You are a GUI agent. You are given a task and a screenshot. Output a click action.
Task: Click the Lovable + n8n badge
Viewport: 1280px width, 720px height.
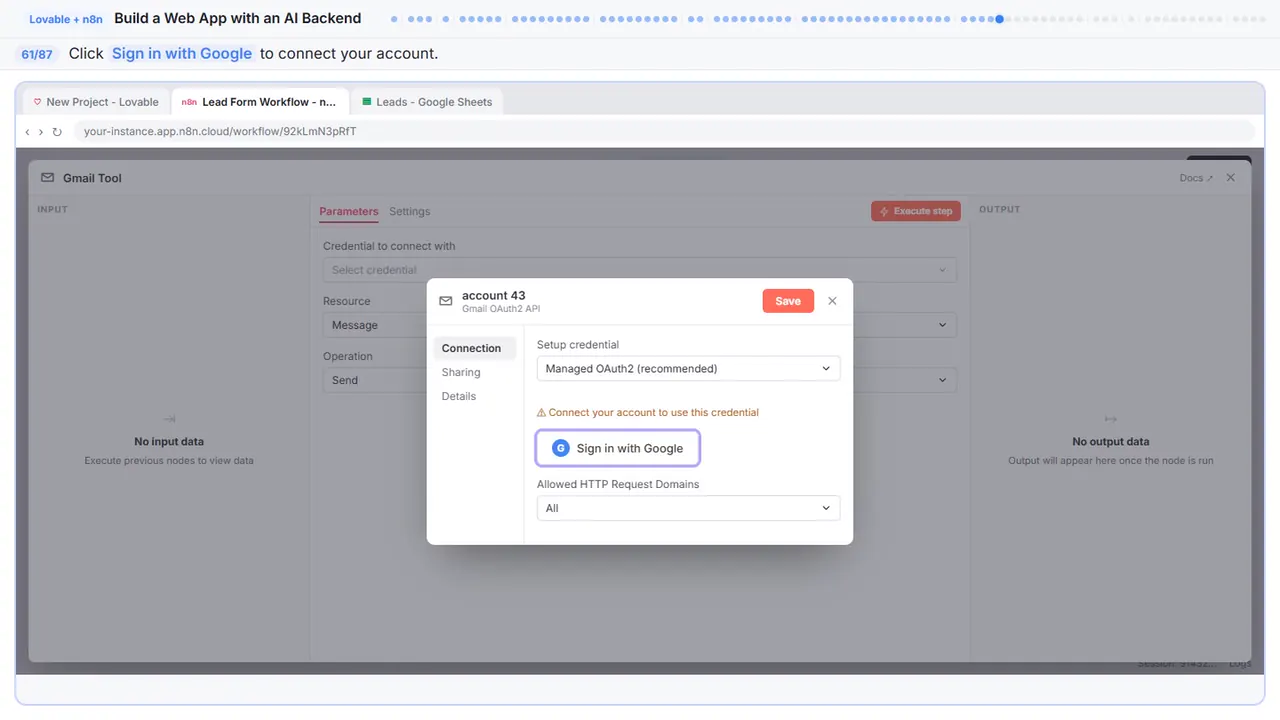pyautogui.click(x=66, y=19)
